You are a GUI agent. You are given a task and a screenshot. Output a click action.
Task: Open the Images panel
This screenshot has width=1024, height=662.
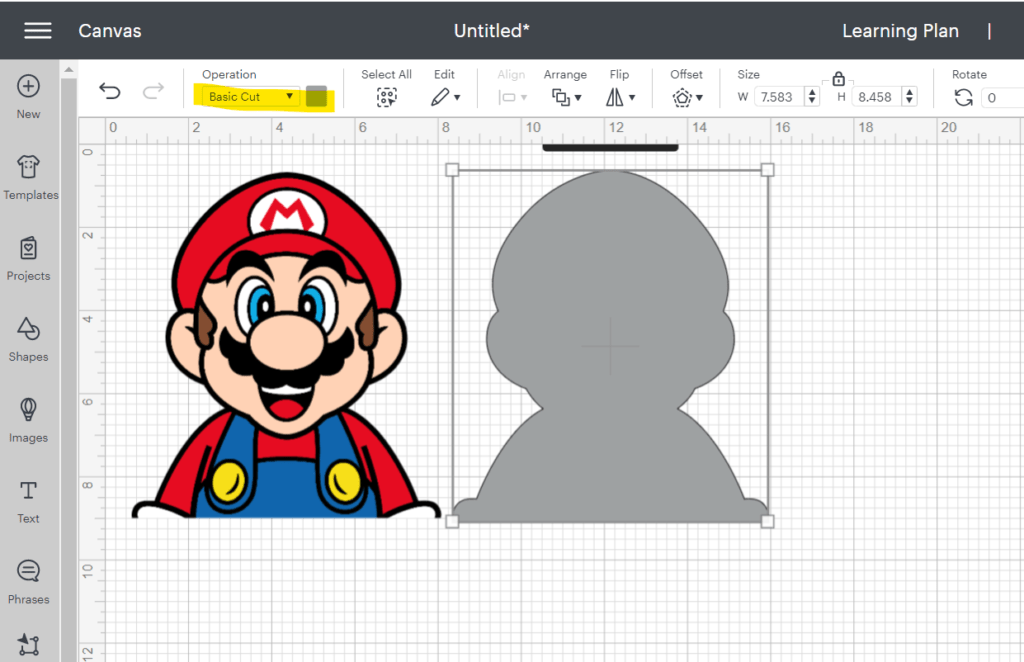[28, 420]
